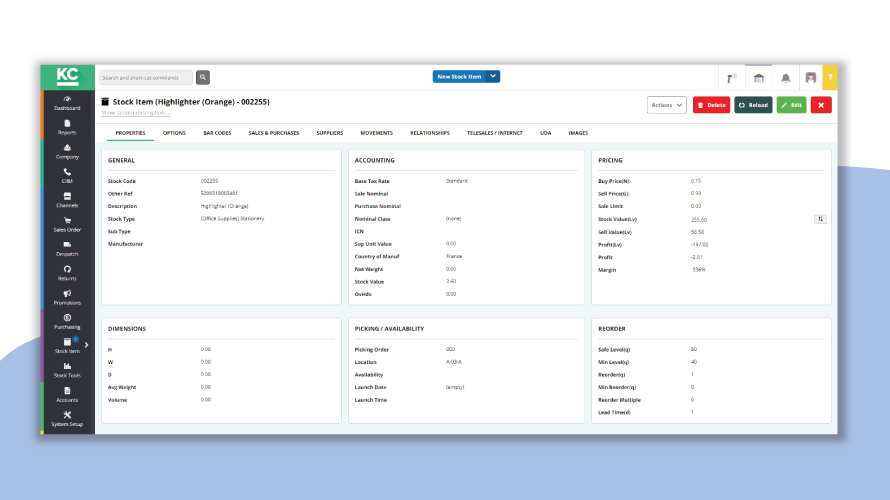Viewport: 890px width, 500px height.
Task: Click the Margin value -336%
Action: 698,270
